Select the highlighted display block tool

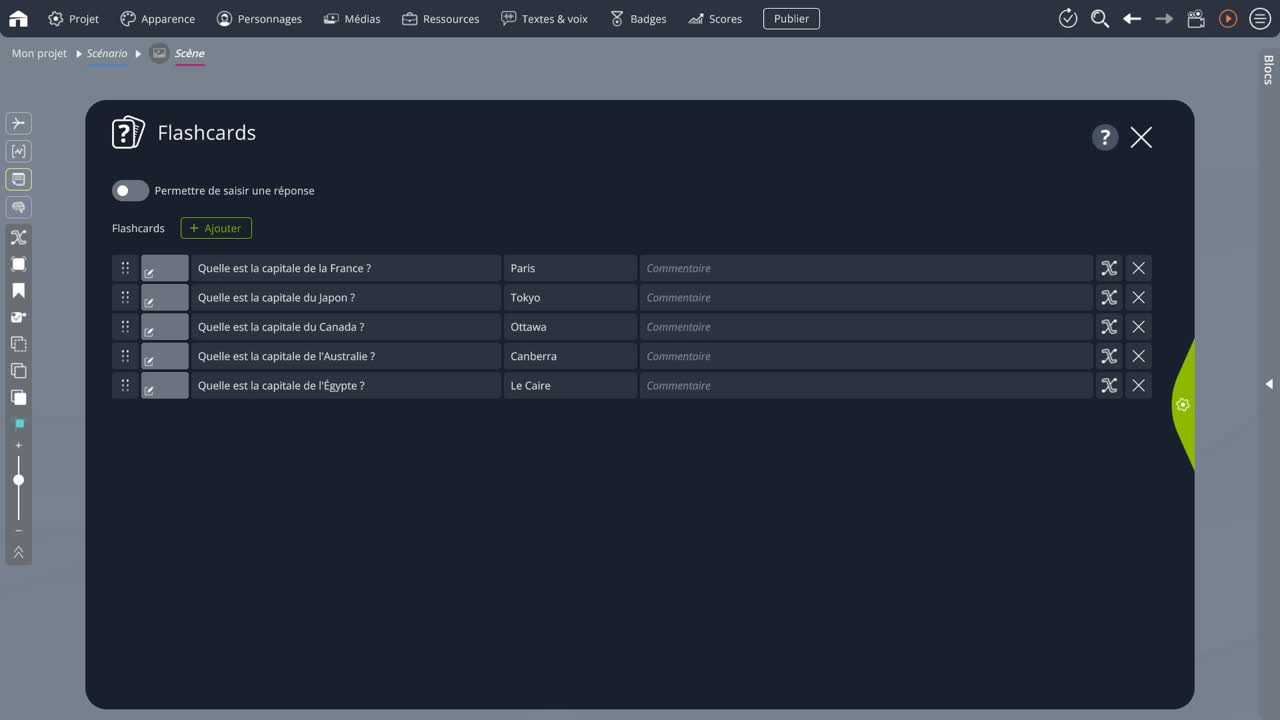click(18, 179)
